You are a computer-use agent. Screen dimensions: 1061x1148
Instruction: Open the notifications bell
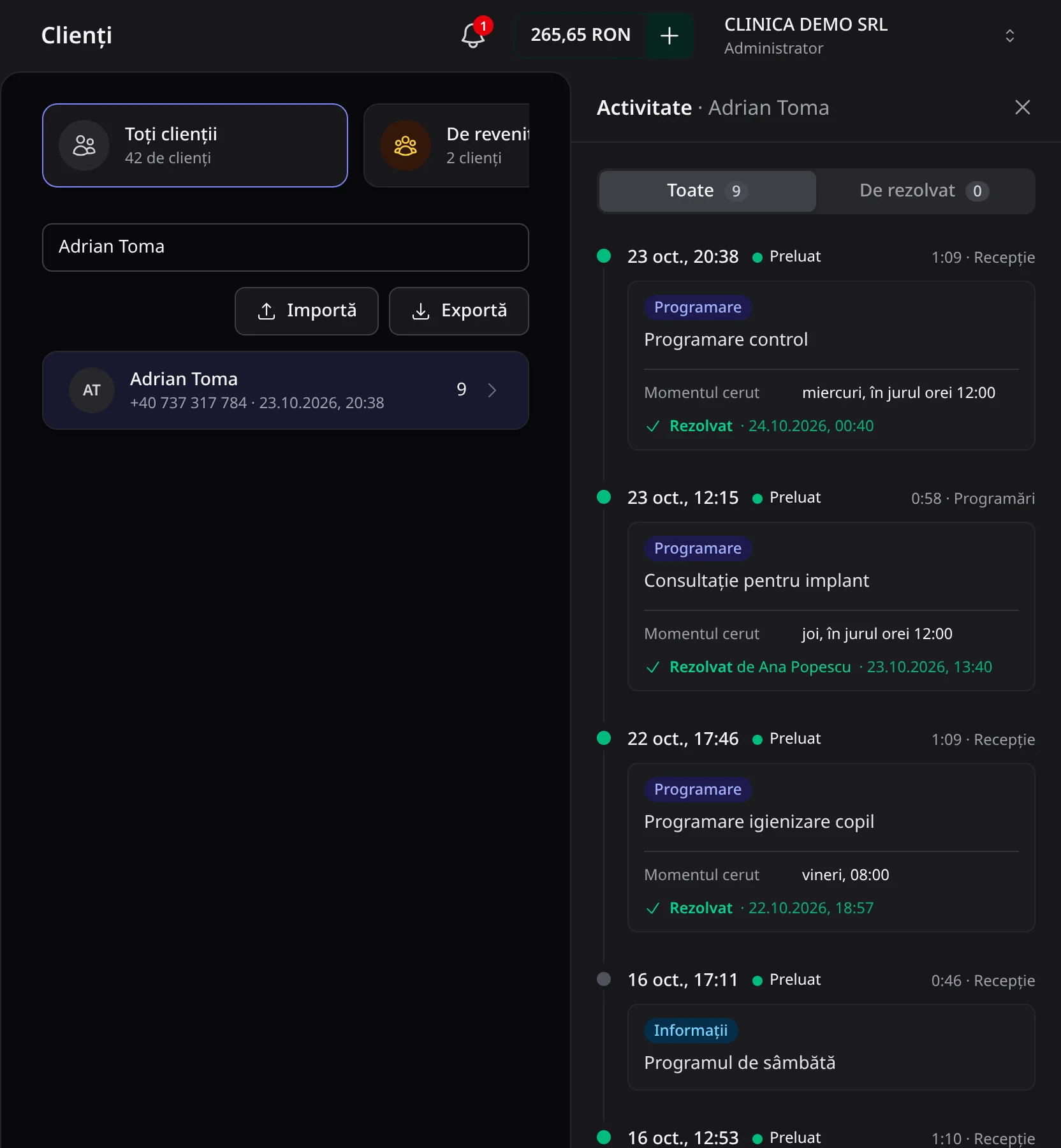474,35
